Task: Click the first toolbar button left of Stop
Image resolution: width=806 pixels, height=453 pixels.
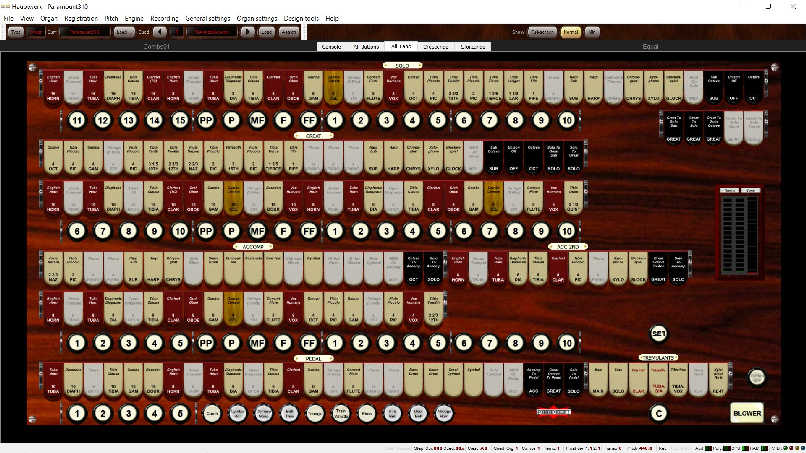Action: point(15,32)
